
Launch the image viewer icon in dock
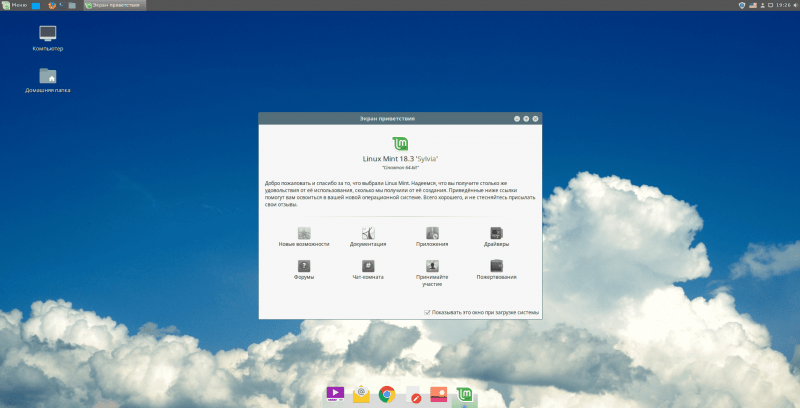pos(439,394)
